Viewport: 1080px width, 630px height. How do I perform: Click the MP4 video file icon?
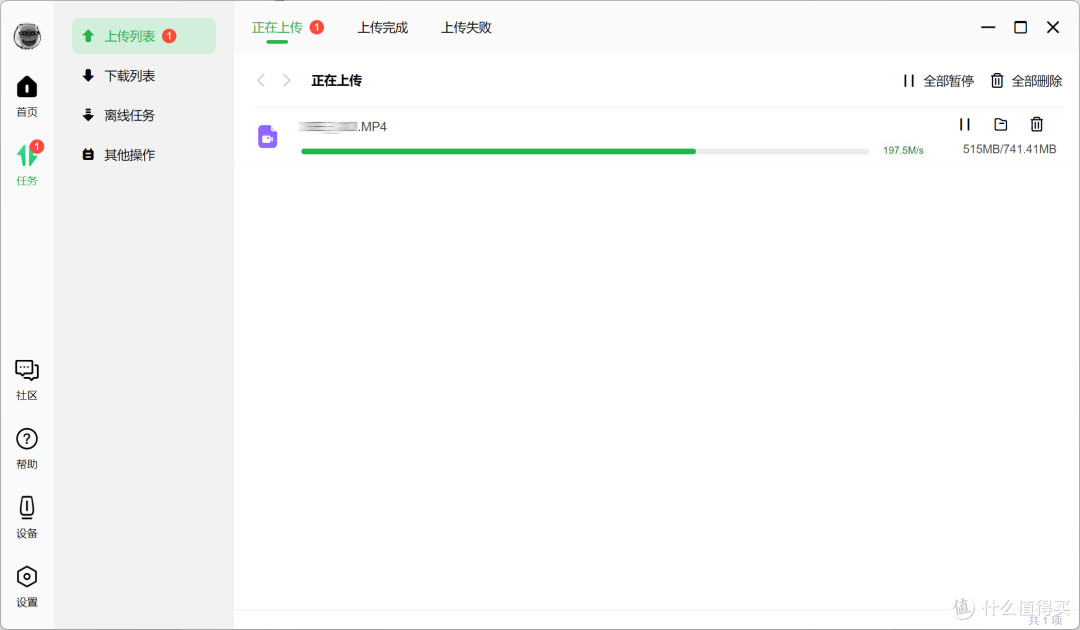pyautogui.click(x=268, y=136)
